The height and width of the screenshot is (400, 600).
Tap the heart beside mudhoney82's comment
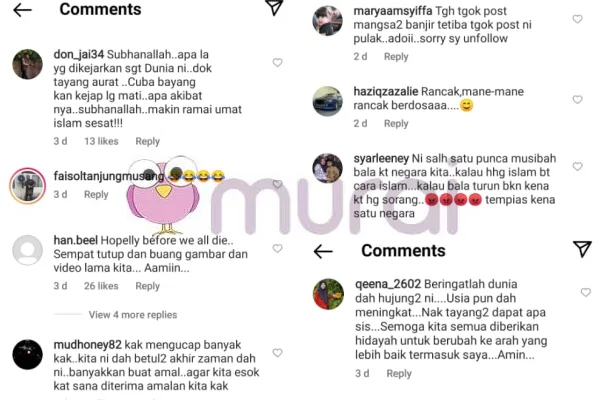[277, 353]
